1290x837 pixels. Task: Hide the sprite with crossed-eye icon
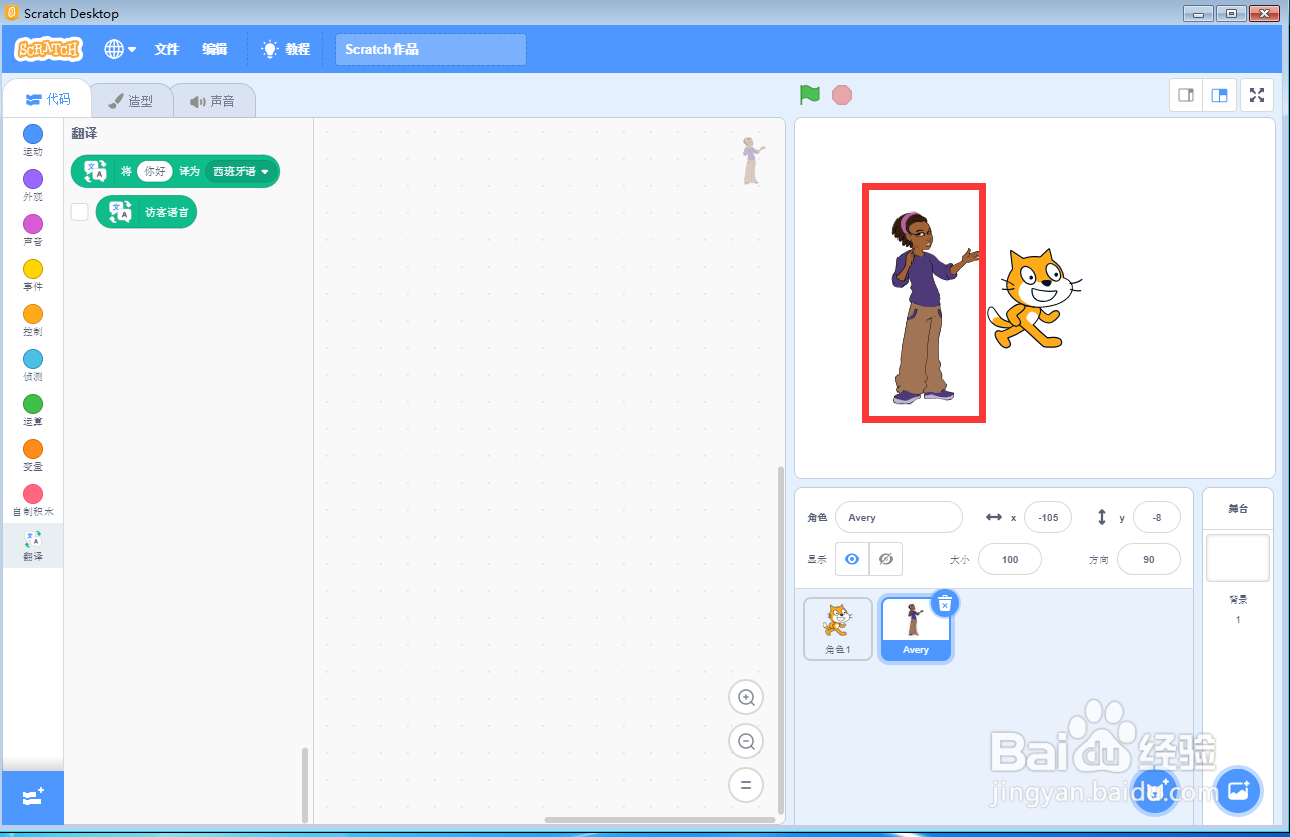(x=886, y=559)
